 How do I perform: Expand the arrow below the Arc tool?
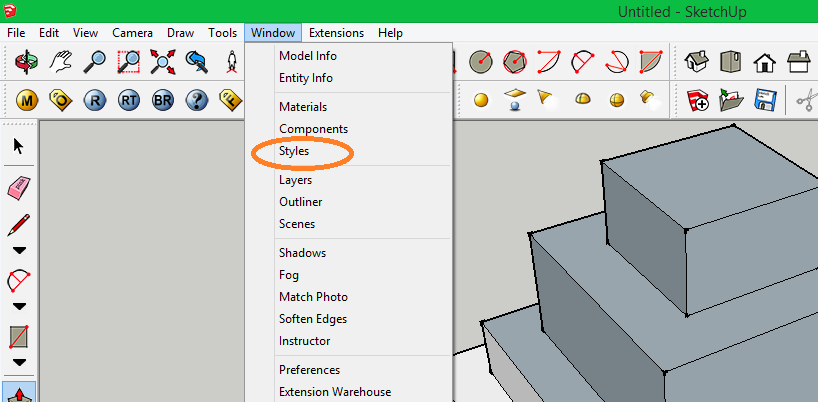(x=19, y=306)
